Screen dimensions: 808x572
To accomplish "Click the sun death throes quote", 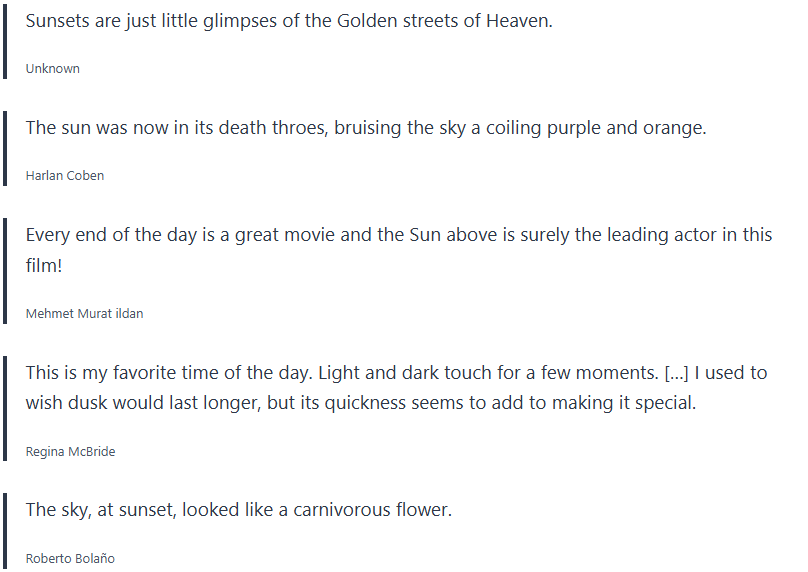I will tap(365, 128).
